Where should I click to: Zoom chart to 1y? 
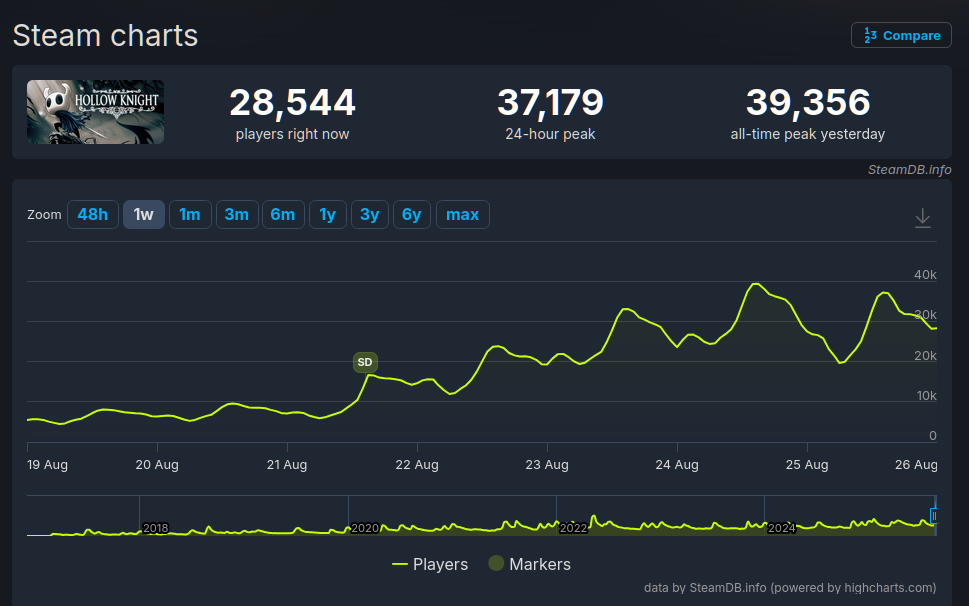click(x=328, y=214)
